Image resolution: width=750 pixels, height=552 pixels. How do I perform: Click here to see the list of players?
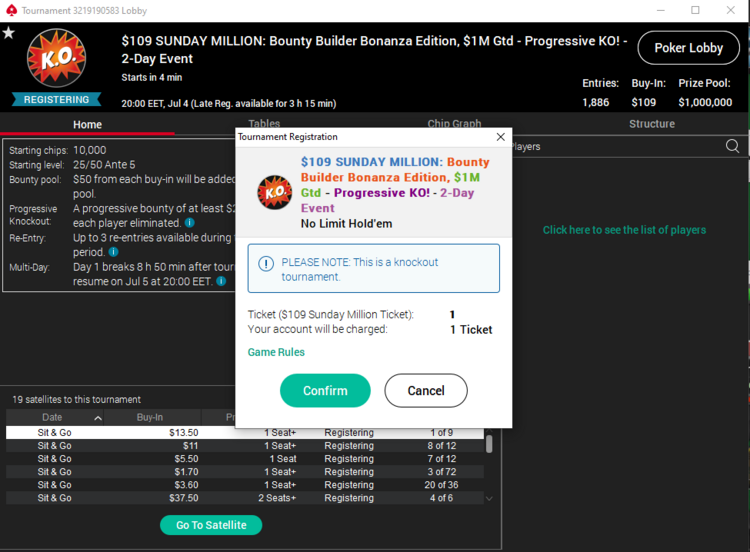tap(624, 230)
